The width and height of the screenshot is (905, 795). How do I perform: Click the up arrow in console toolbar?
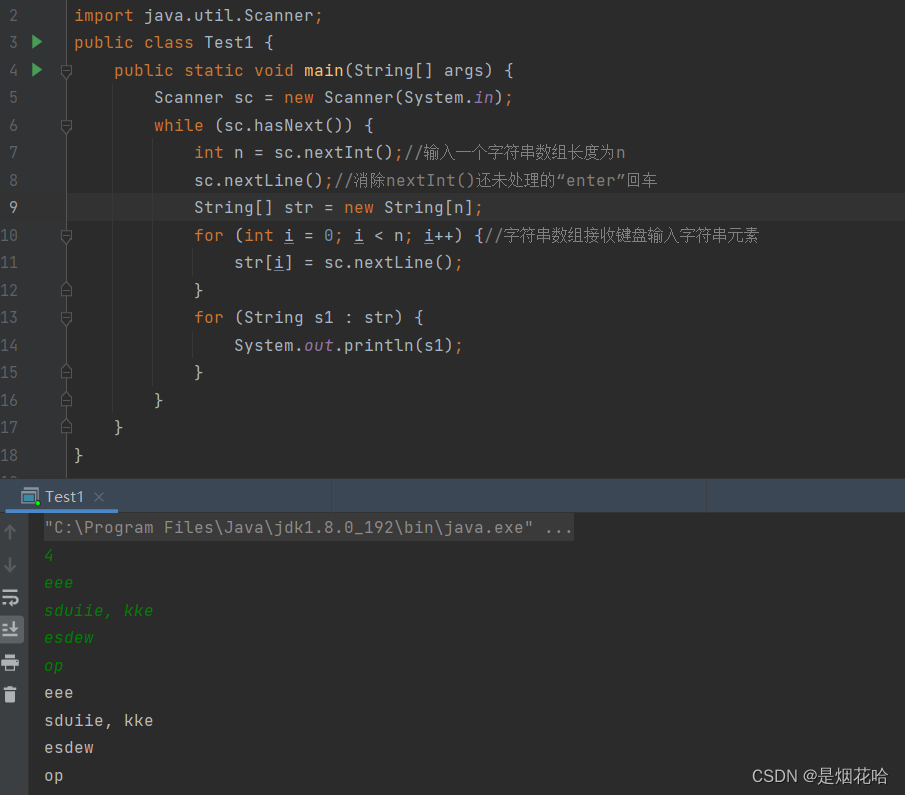(x=12, y=531)
